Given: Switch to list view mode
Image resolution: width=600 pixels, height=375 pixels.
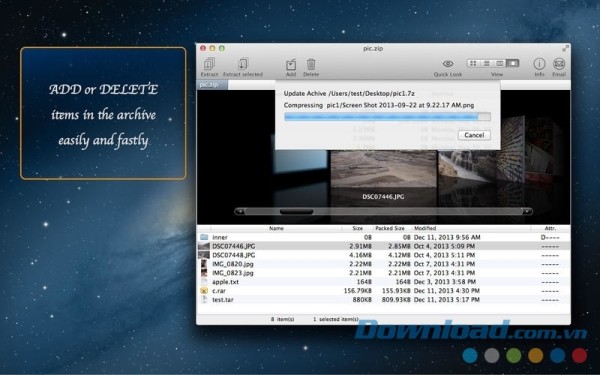Looking at the screenshot, I should point(486,63).
